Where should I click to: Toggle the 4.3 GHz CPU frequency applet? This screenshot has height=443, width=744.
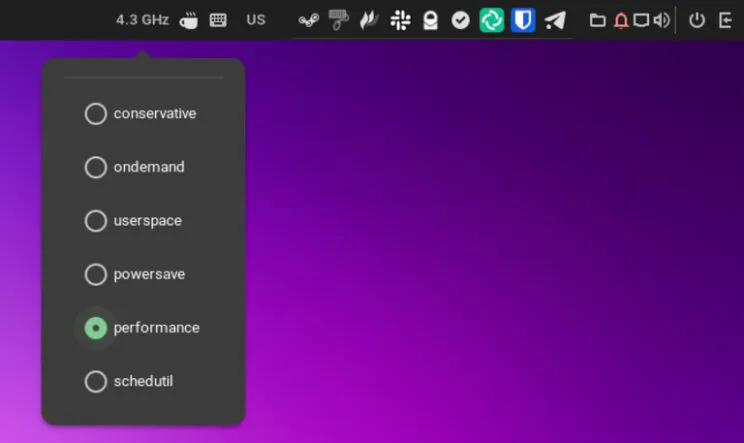[x=142, y=20]
